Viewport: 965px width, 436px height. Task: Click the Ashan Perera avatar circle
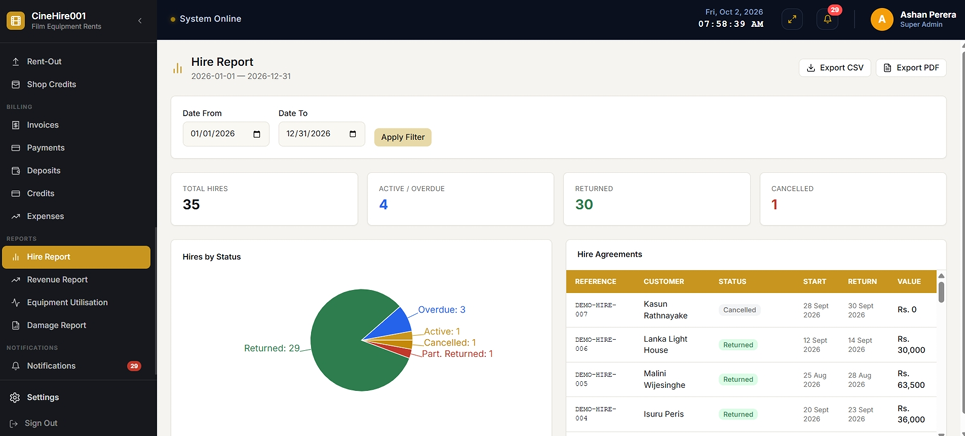(x=882, y=19)
